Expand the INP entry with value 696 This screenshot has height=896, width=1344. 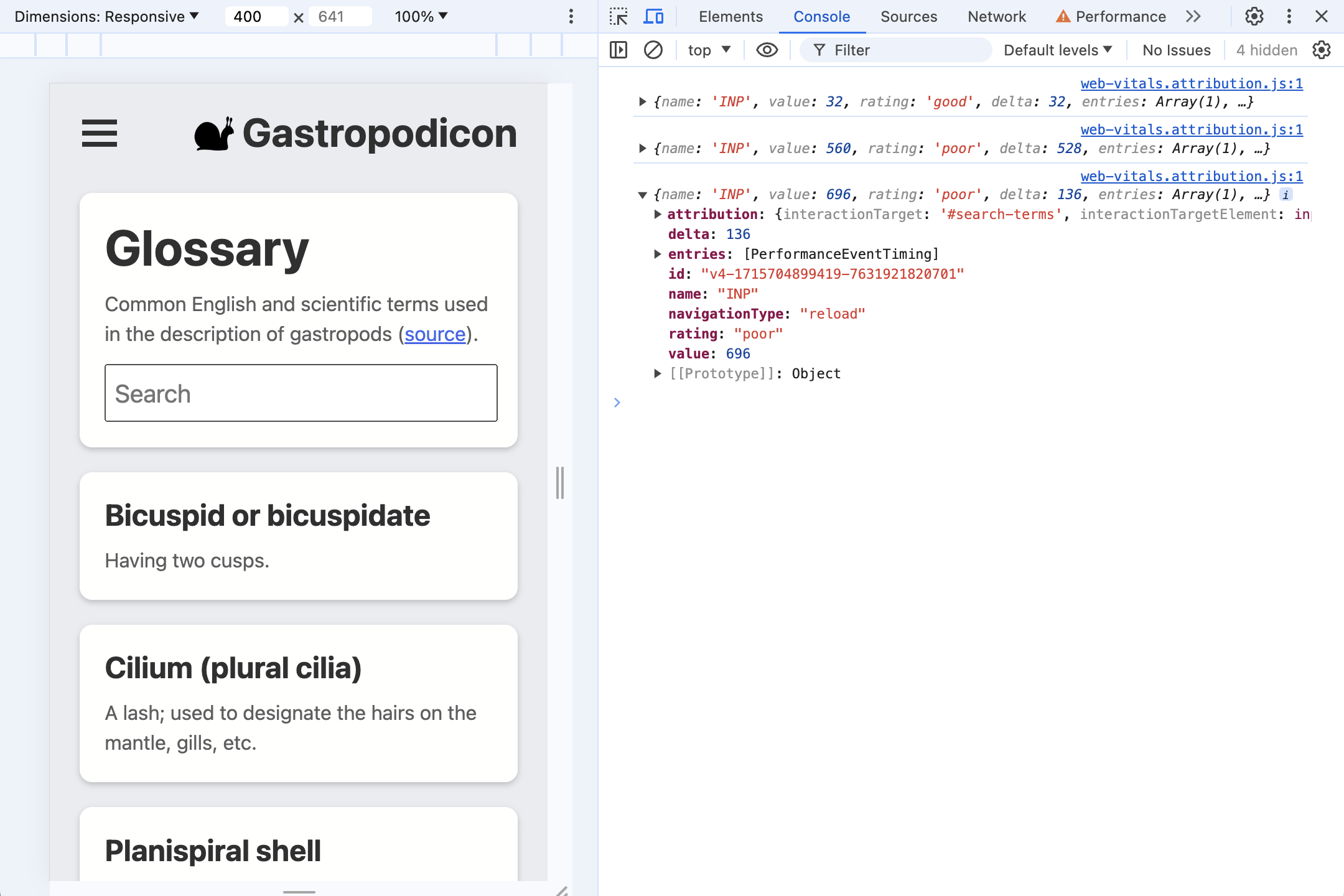tap(643, 193)
